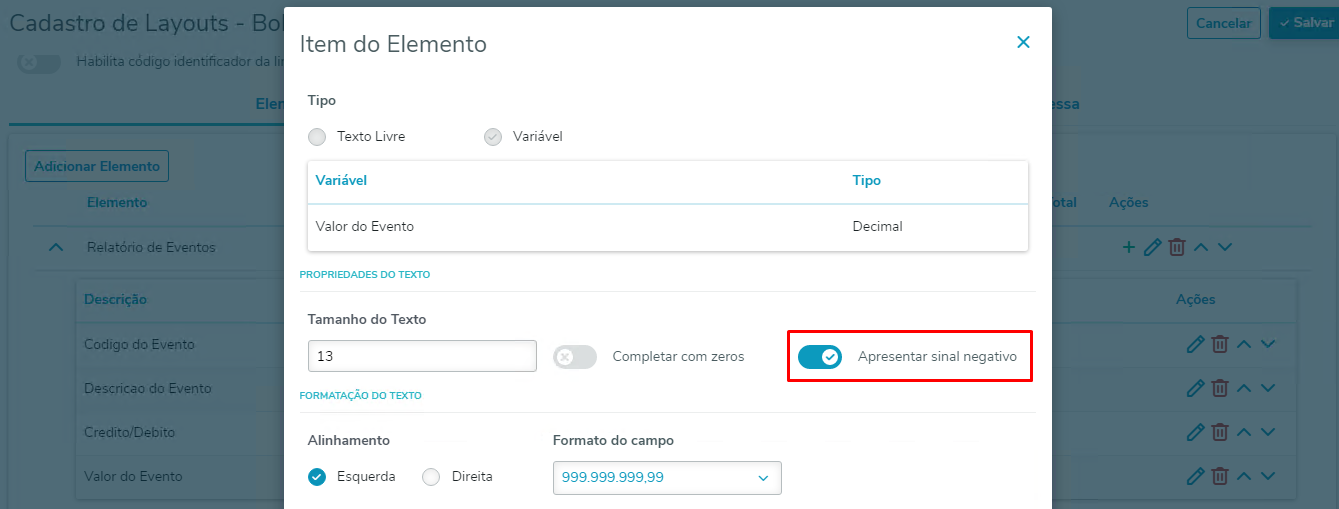
Task: Close the Item do Elemento dialog
Action: [x=1023, y=42]
